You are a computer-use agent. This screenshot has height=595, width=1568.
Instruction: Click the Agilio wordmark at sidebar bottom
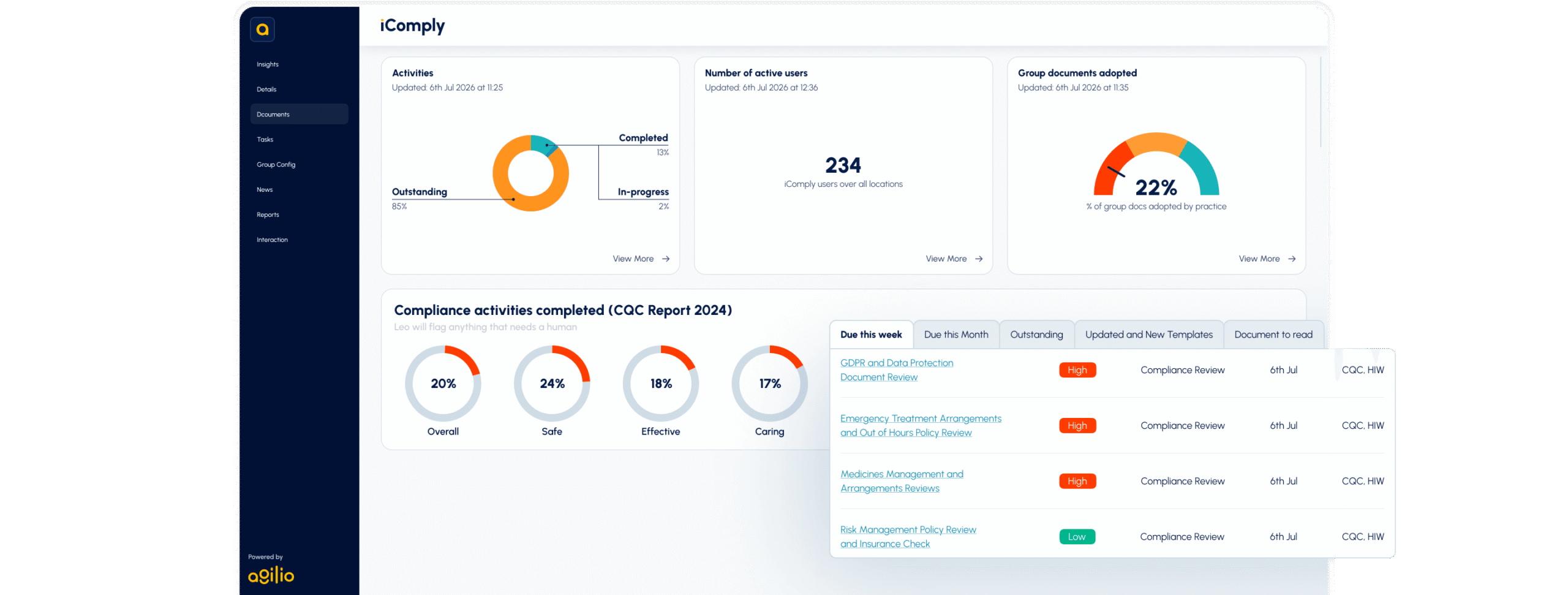coord(271,574)
